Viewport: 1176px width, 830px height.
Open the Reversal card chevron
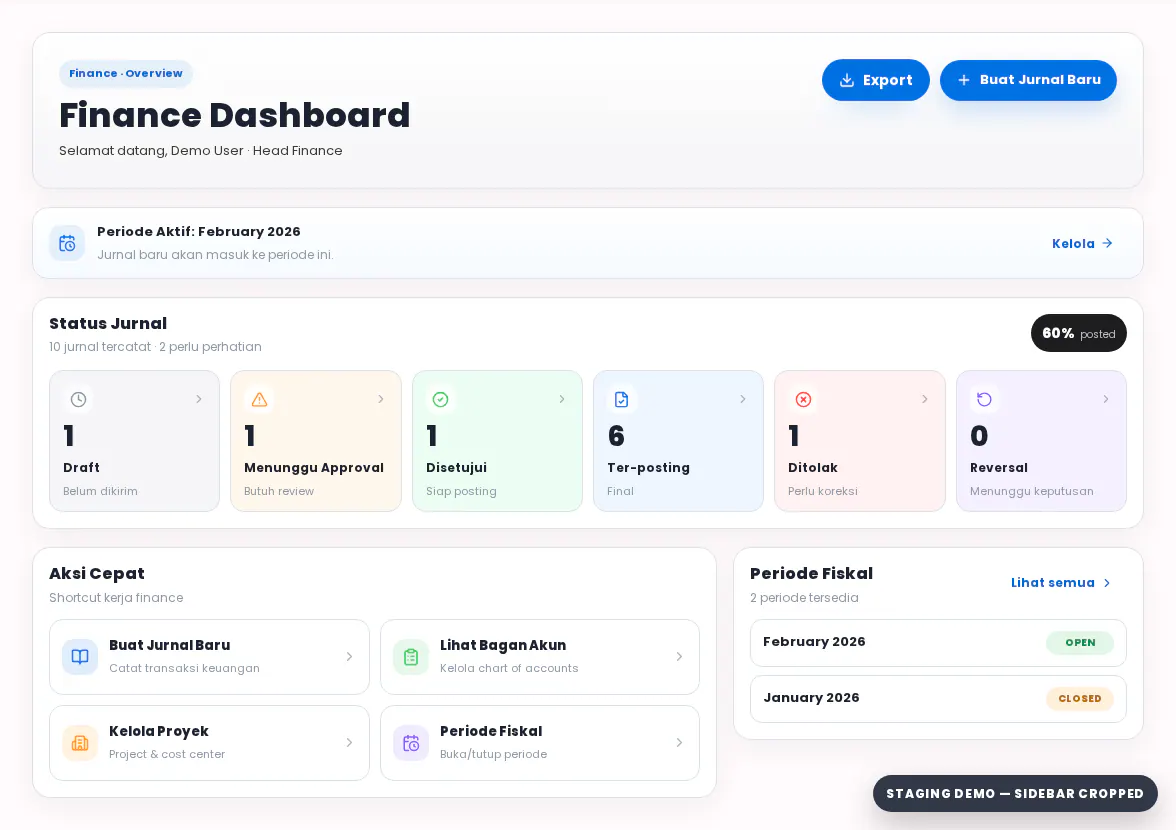(x=1106, y=399)
